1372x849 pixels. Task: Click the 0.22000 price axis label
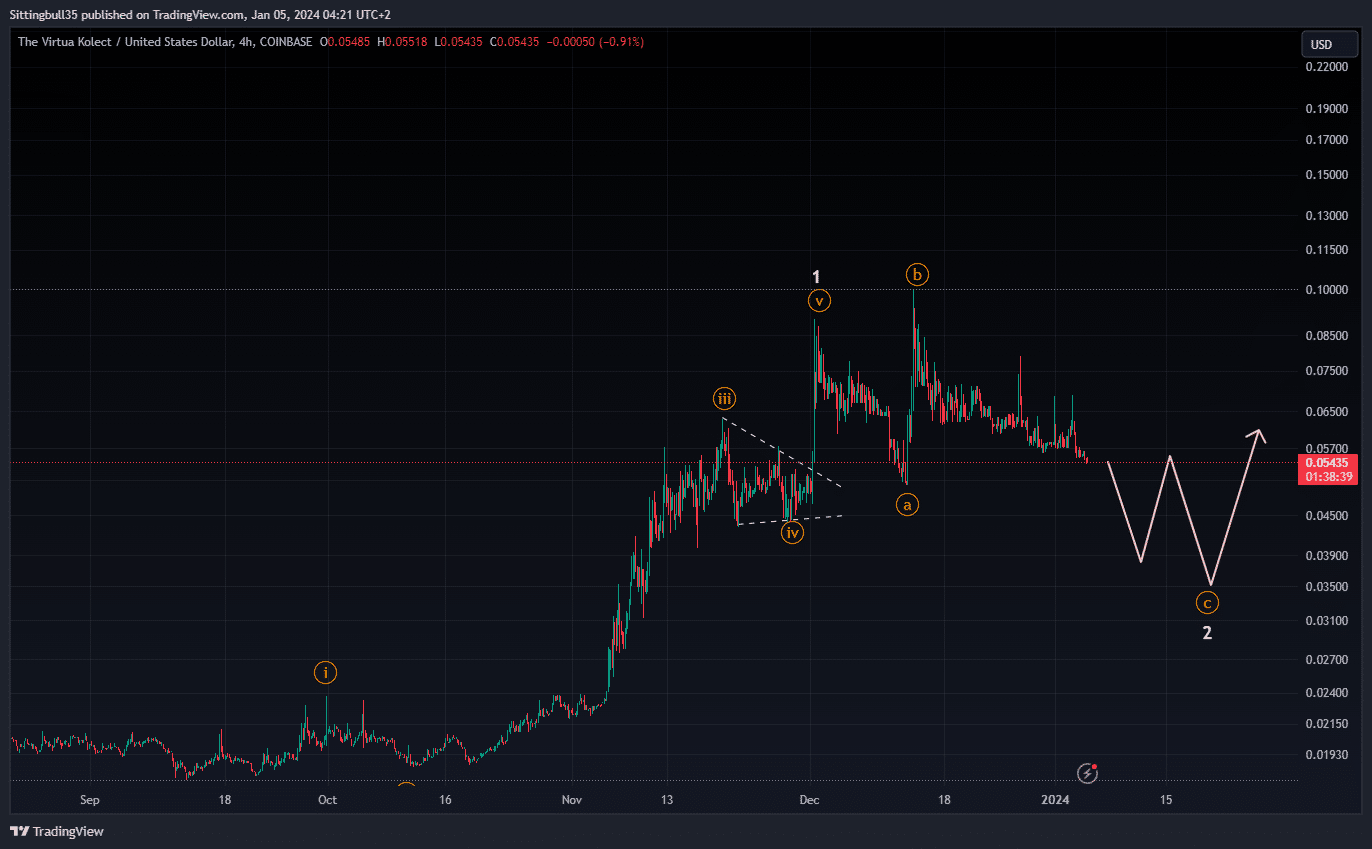[x=1327, y=66]
